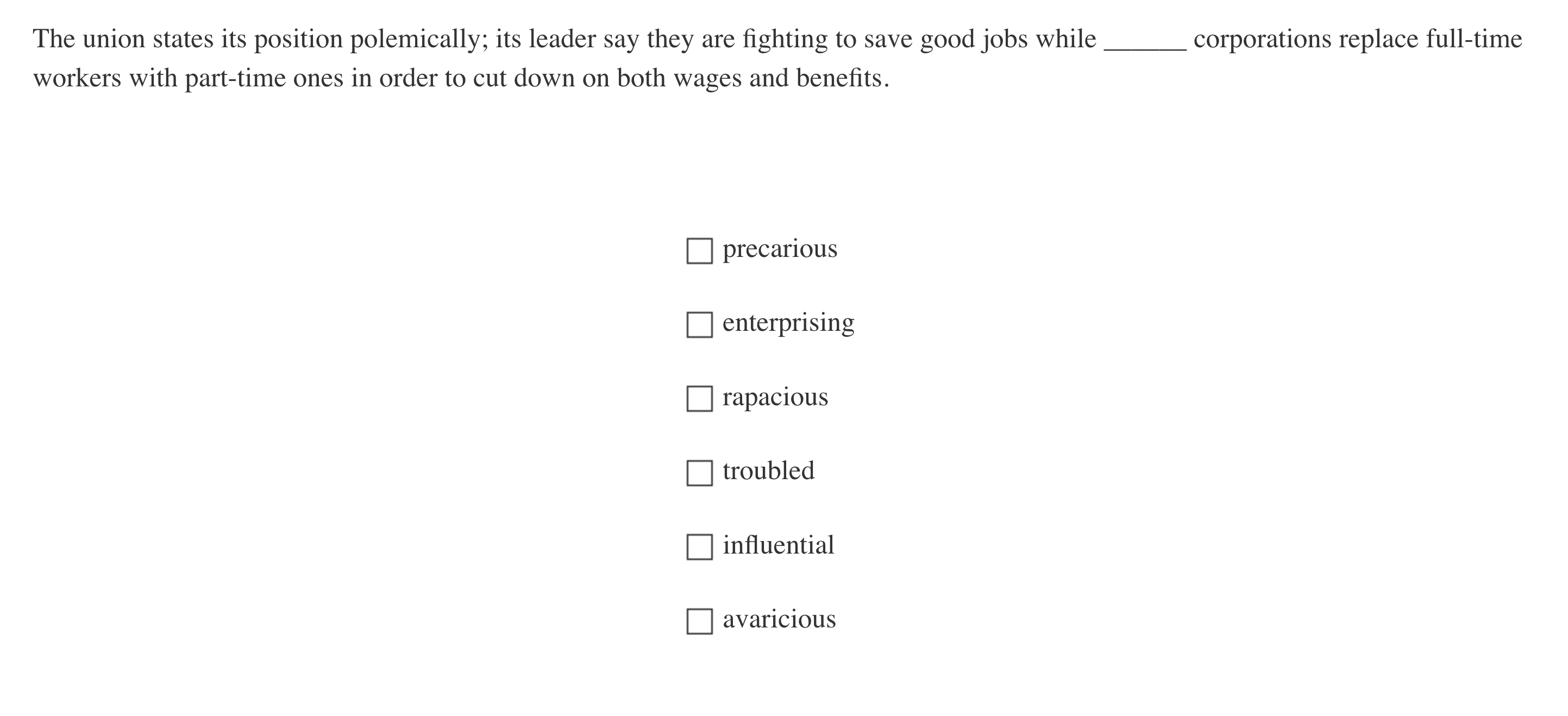Click the 'avaricious' answer text

tap(779, 620)
